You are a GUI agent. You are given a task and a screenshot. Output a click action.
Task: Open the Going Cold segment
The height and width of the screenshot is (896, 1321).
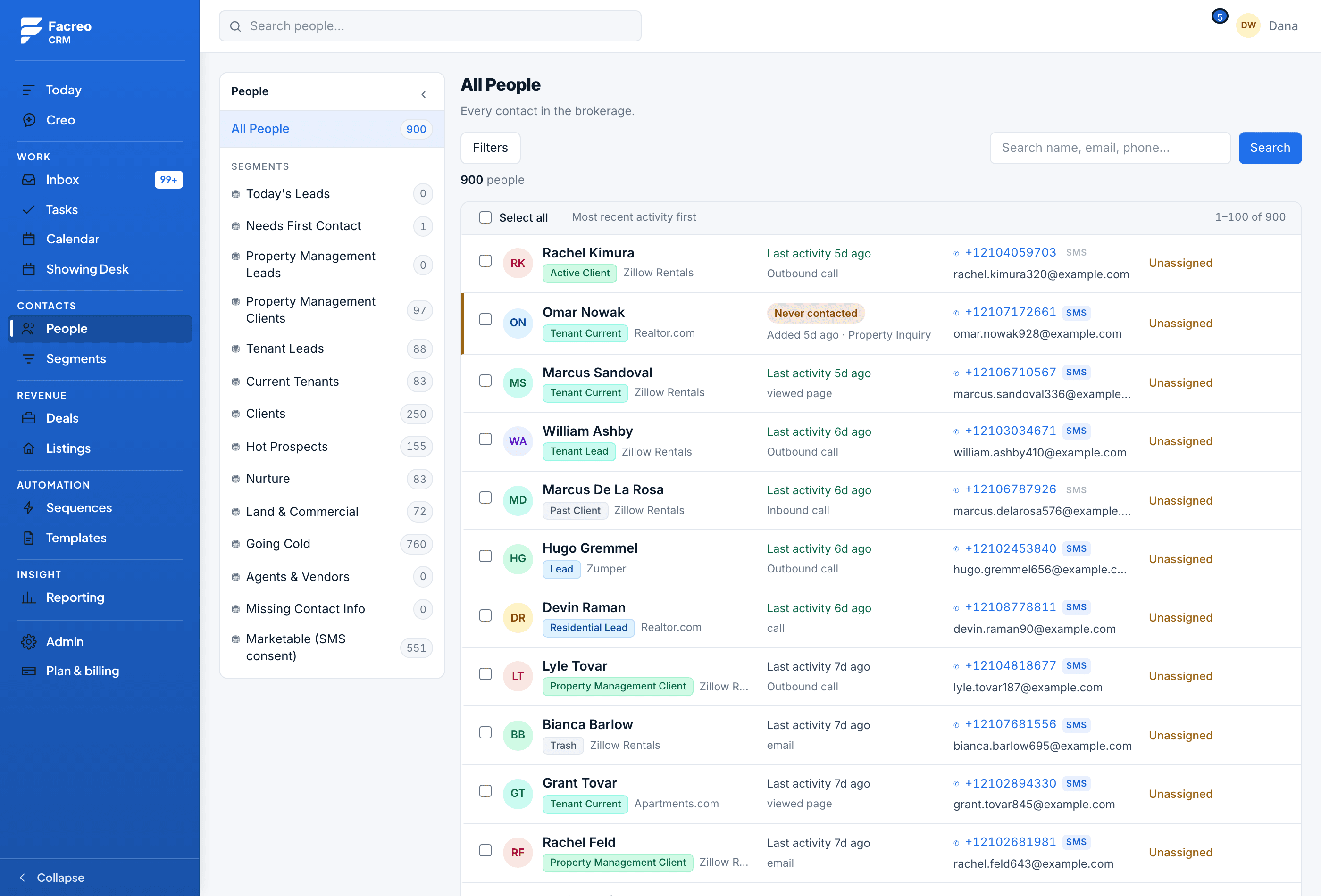pyautogui.click(x=332, y=544)
